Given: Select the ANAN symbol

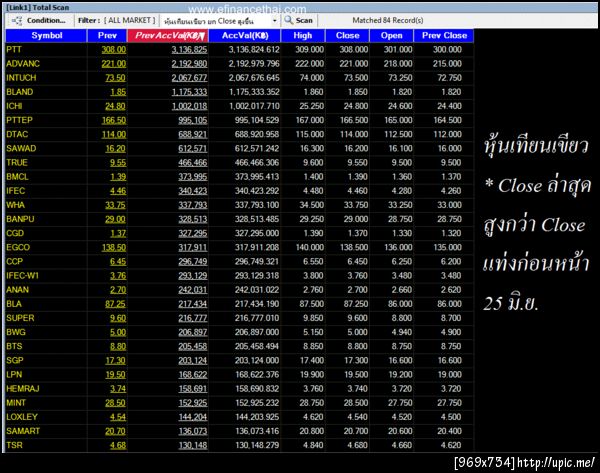Looking at the screenshot, I should 17,290.
